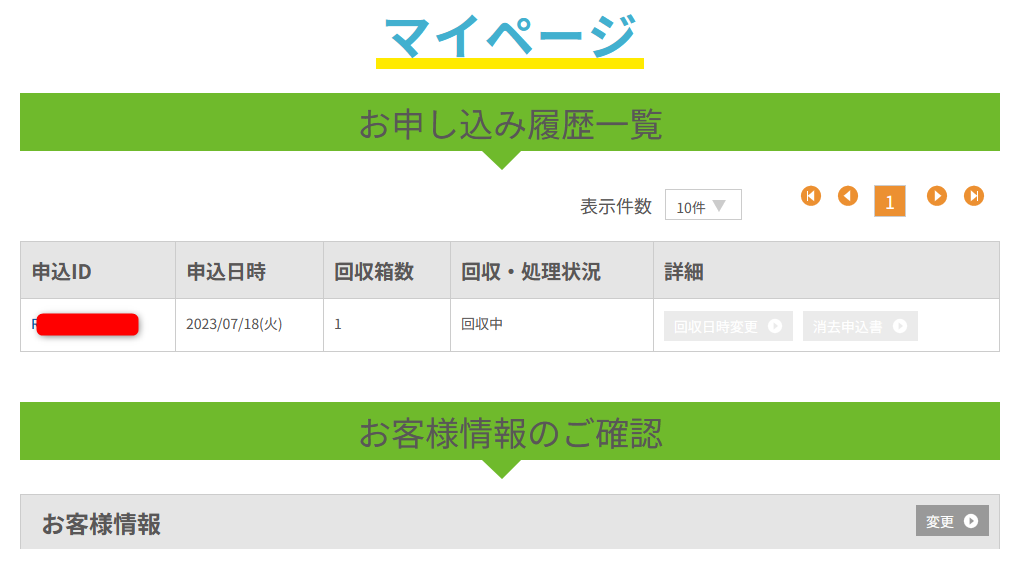Go to the previous page arrow

pyautogui.click(x=848, y=196)
